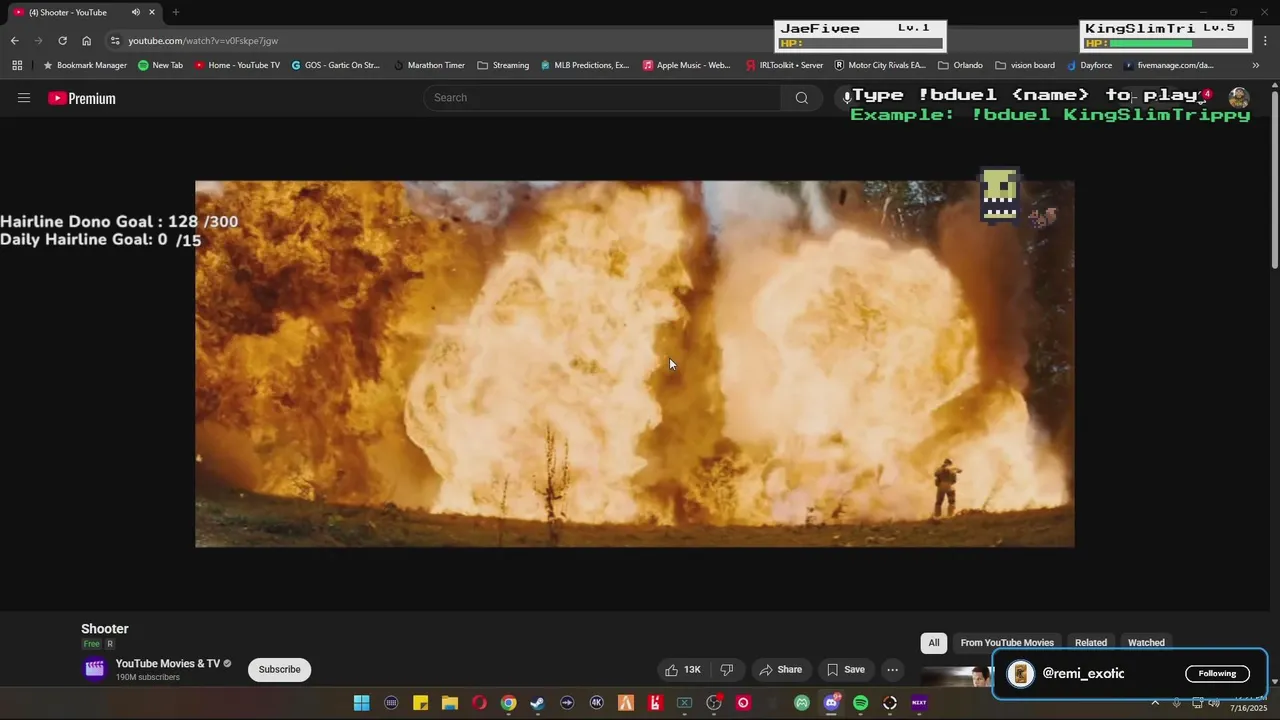1280x720 pixels.
Task: Open Steam from the taskbar
Action: [538, 703]
